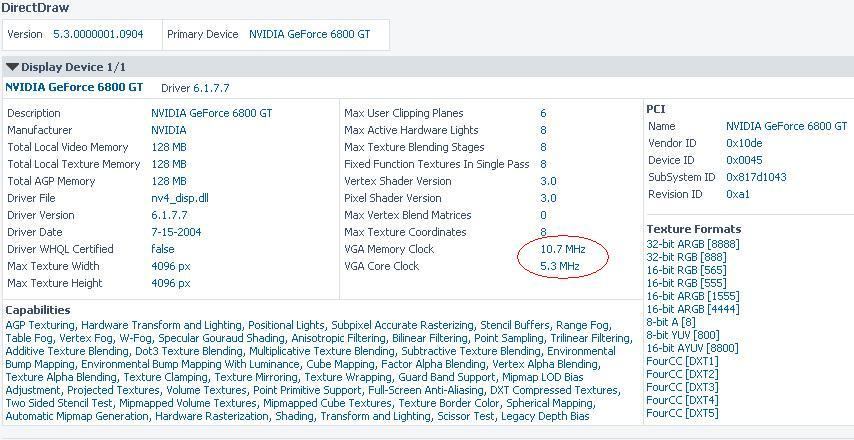Click the Driver 6.1.7.7 text in the header

[x=196, y=88]
